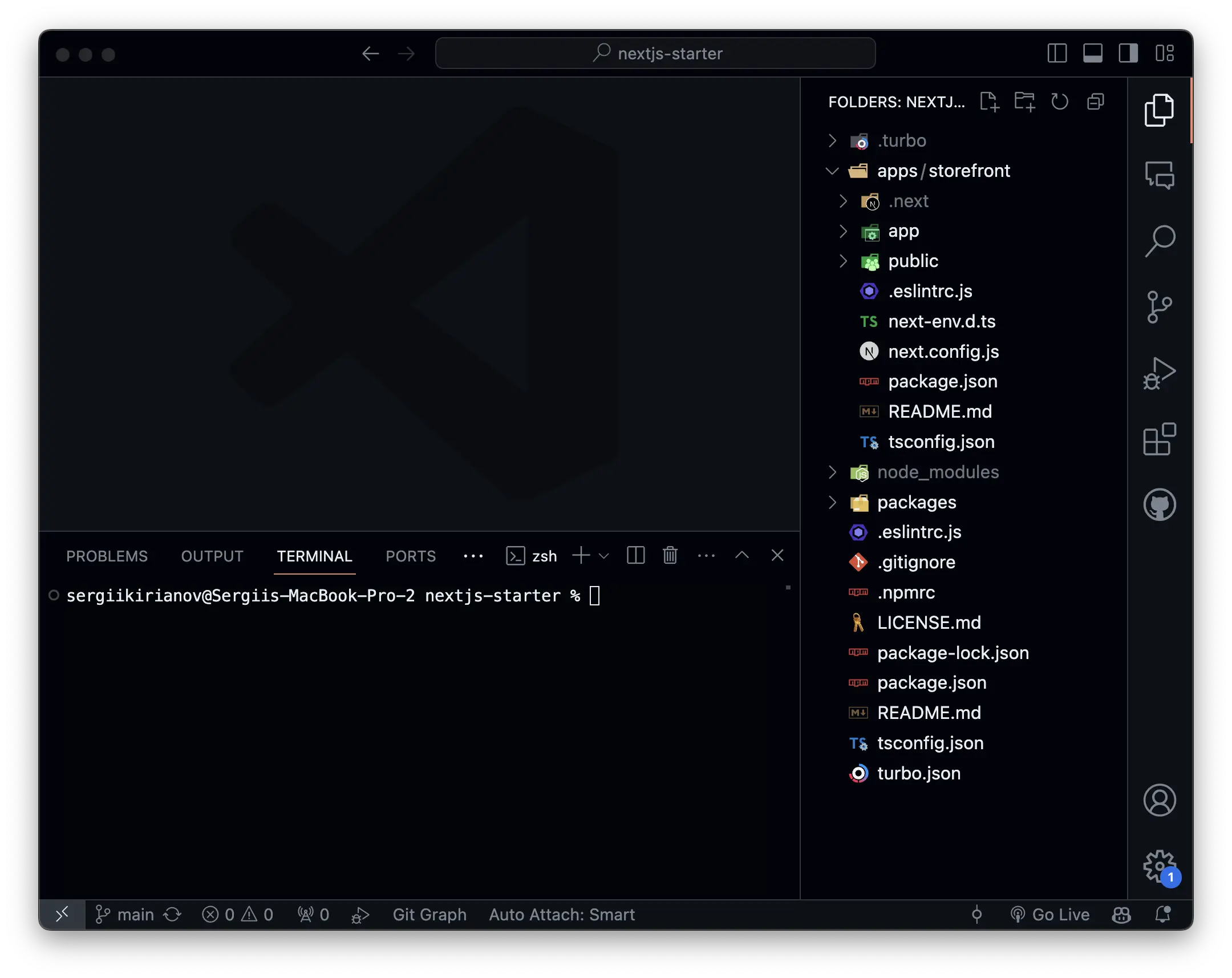Create a new file in the Explorer
The width and height of the screenshot is (1232, 978).
click(990, 102)
